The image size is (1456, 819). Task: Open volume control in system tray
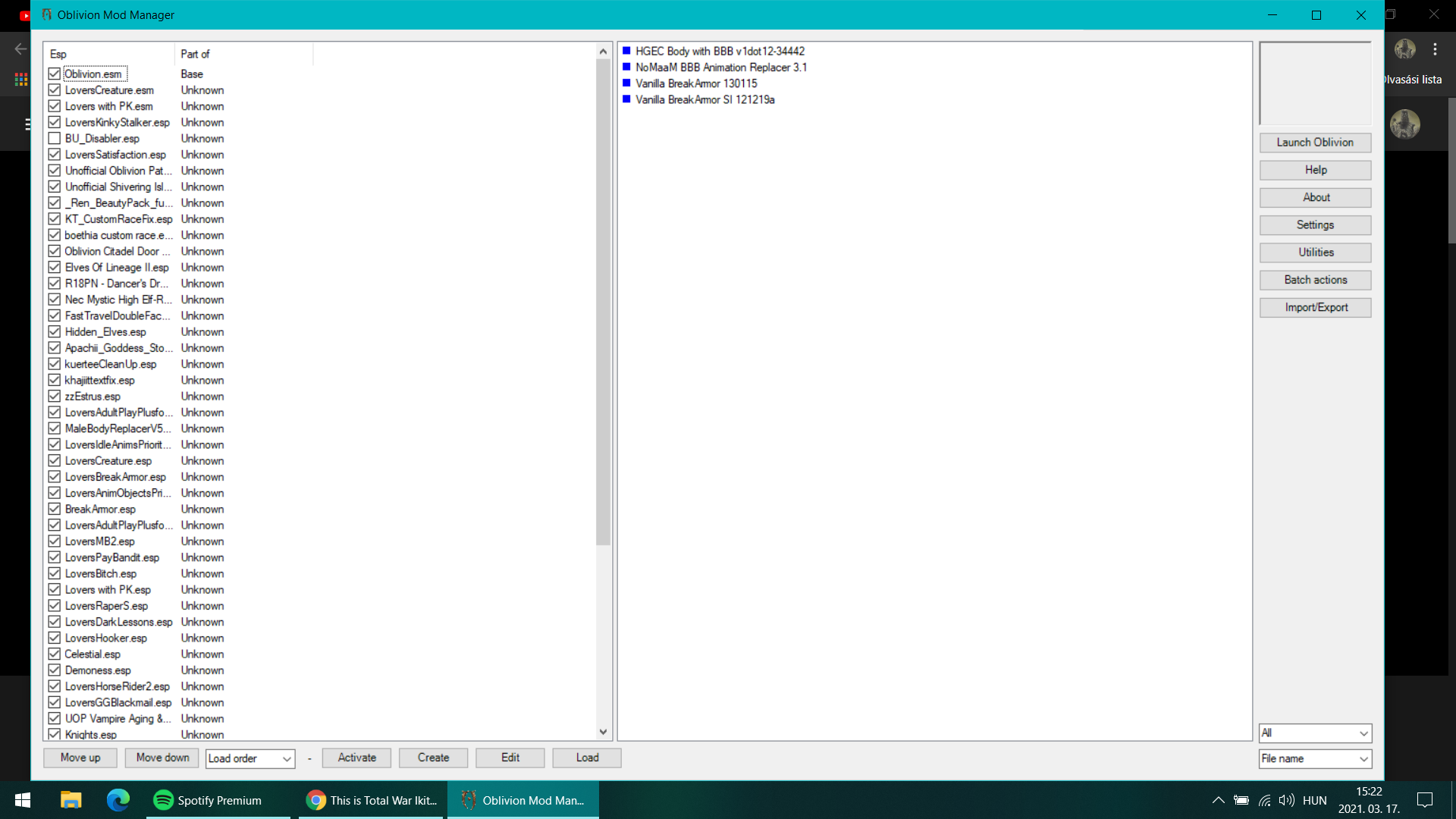click(1287, 800)
